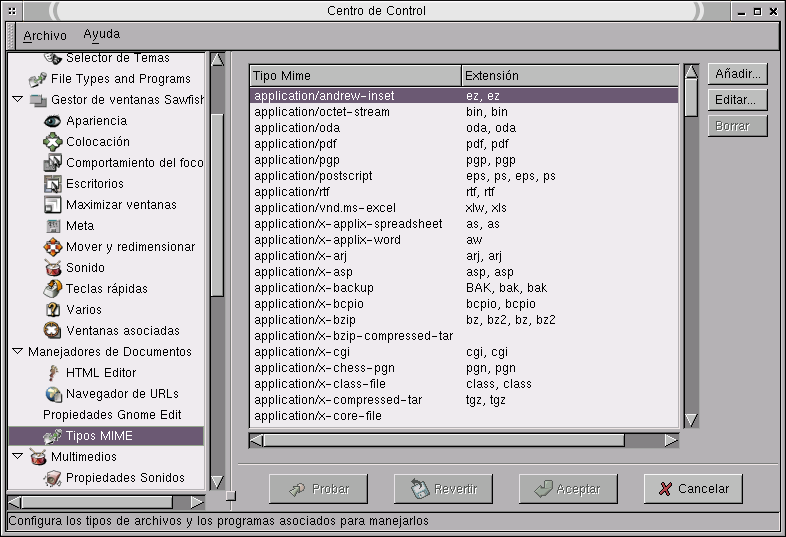
Task: Select Propiedades Gnome Edit tree item
Action: coord(112,415)
